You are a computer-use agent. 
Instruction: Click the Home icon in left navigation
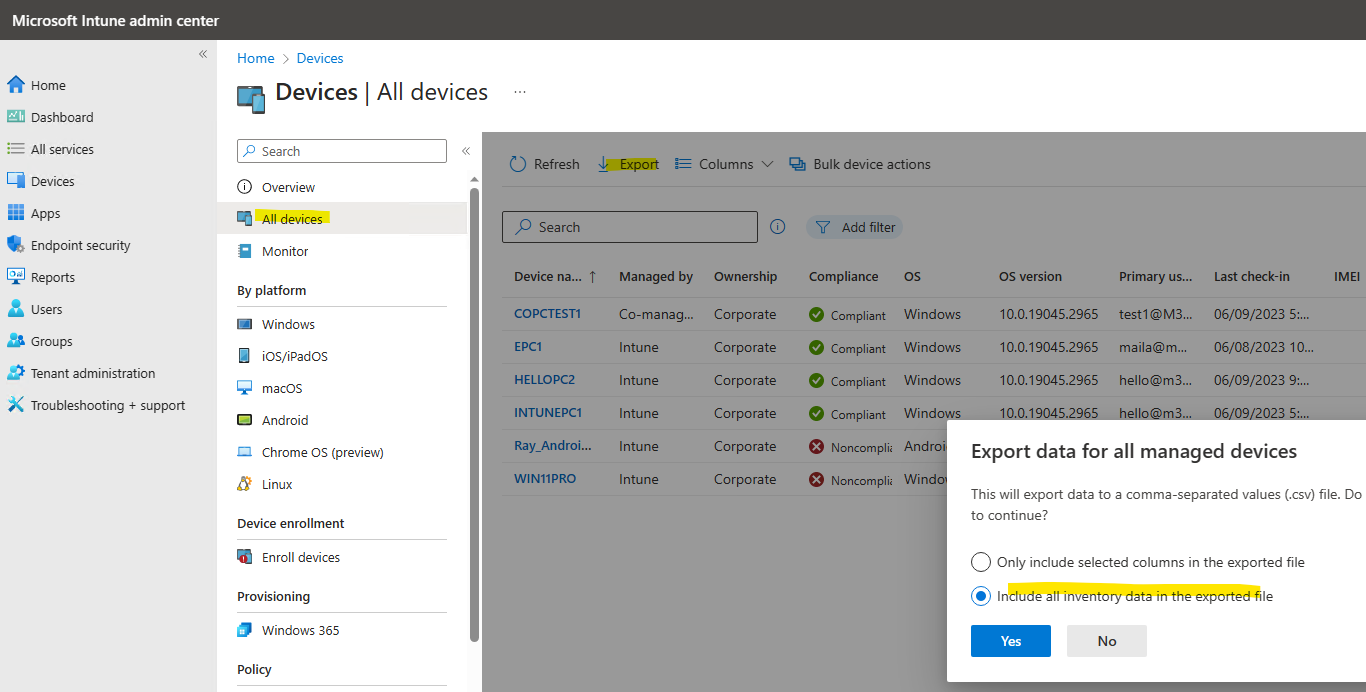(x=15, y=85)
